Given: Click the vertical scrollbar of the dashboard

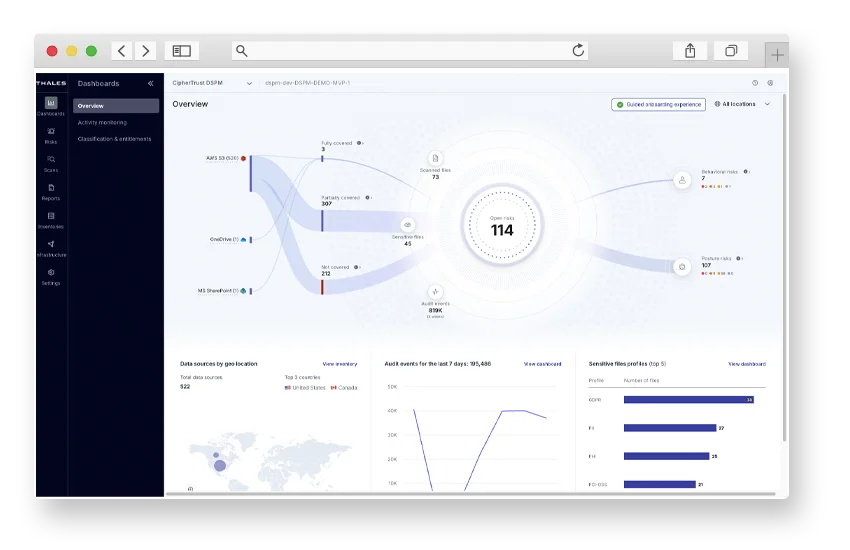Looking at the screenshot, I should click(784, 268).
